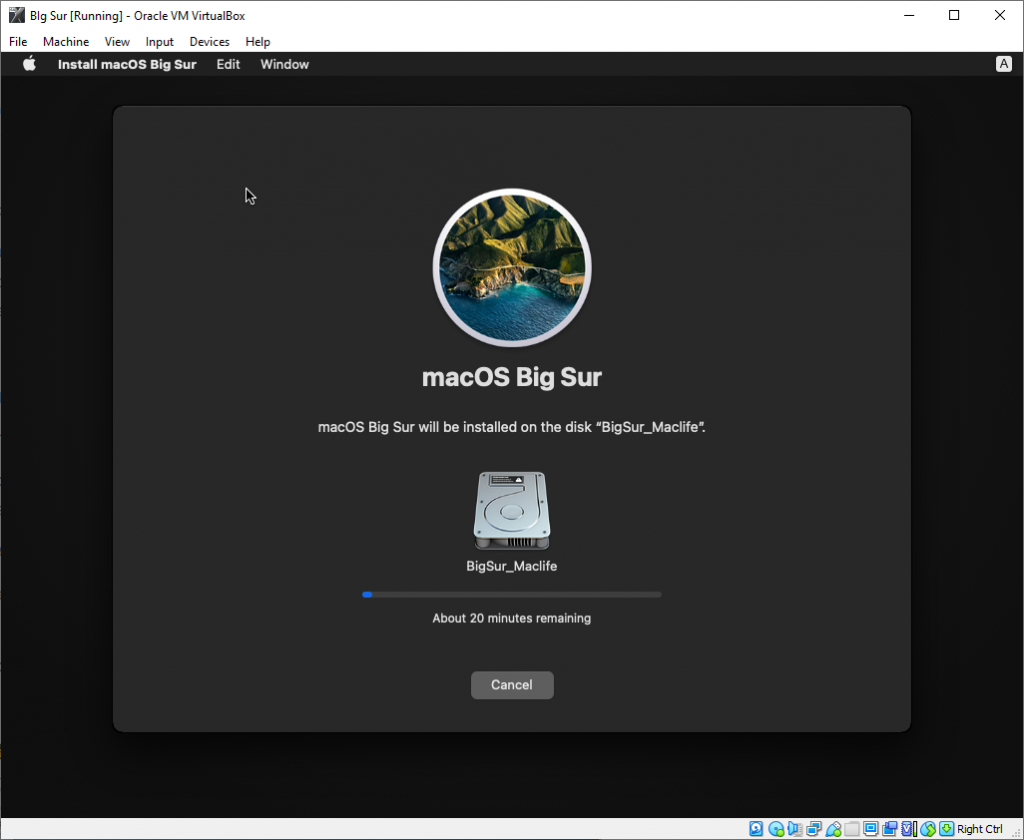Click the audio status icon
This screenshot has width=1024, height=840.
click(795, 828)
